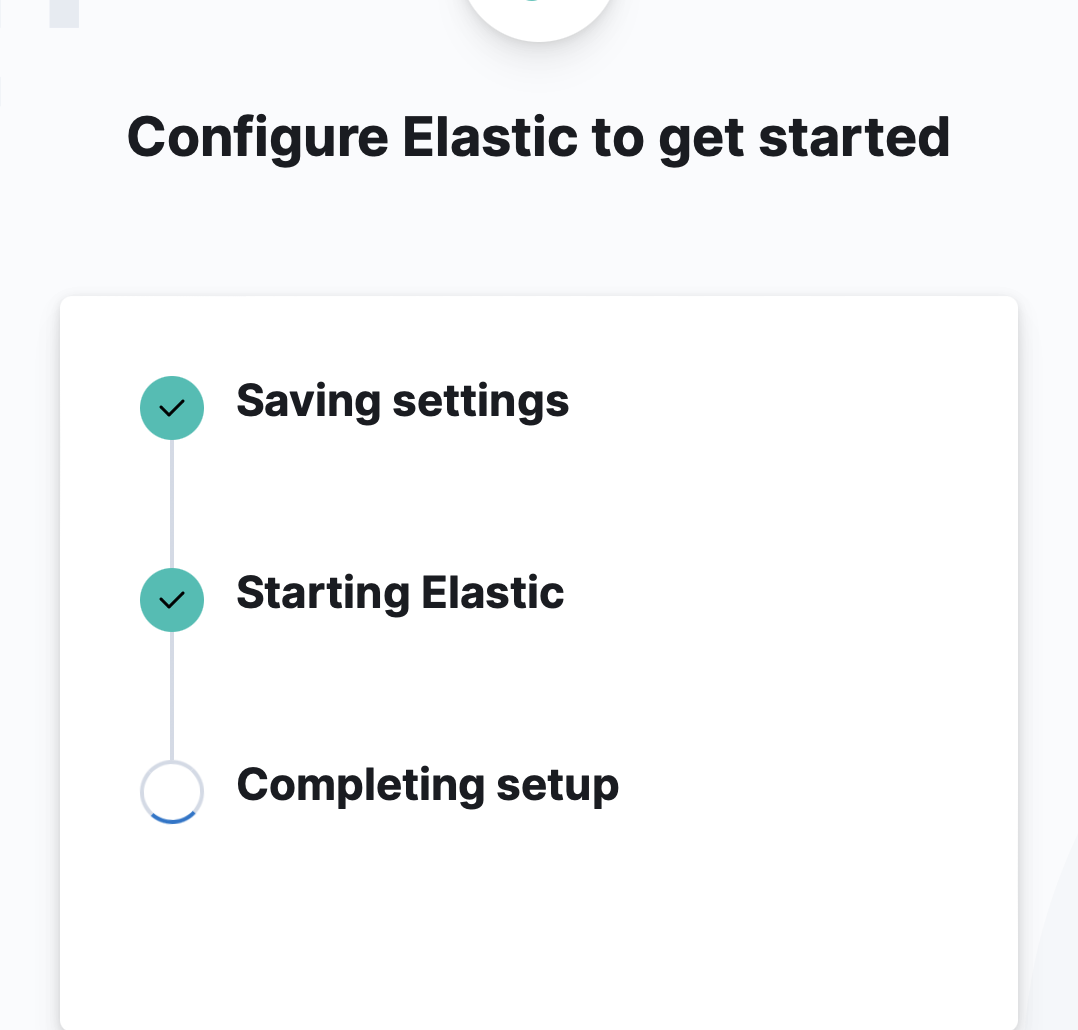The width and height of the screenshot is (1078, 1030).
Task: Click the word Configure in the heading
Action: coord(257,138)
